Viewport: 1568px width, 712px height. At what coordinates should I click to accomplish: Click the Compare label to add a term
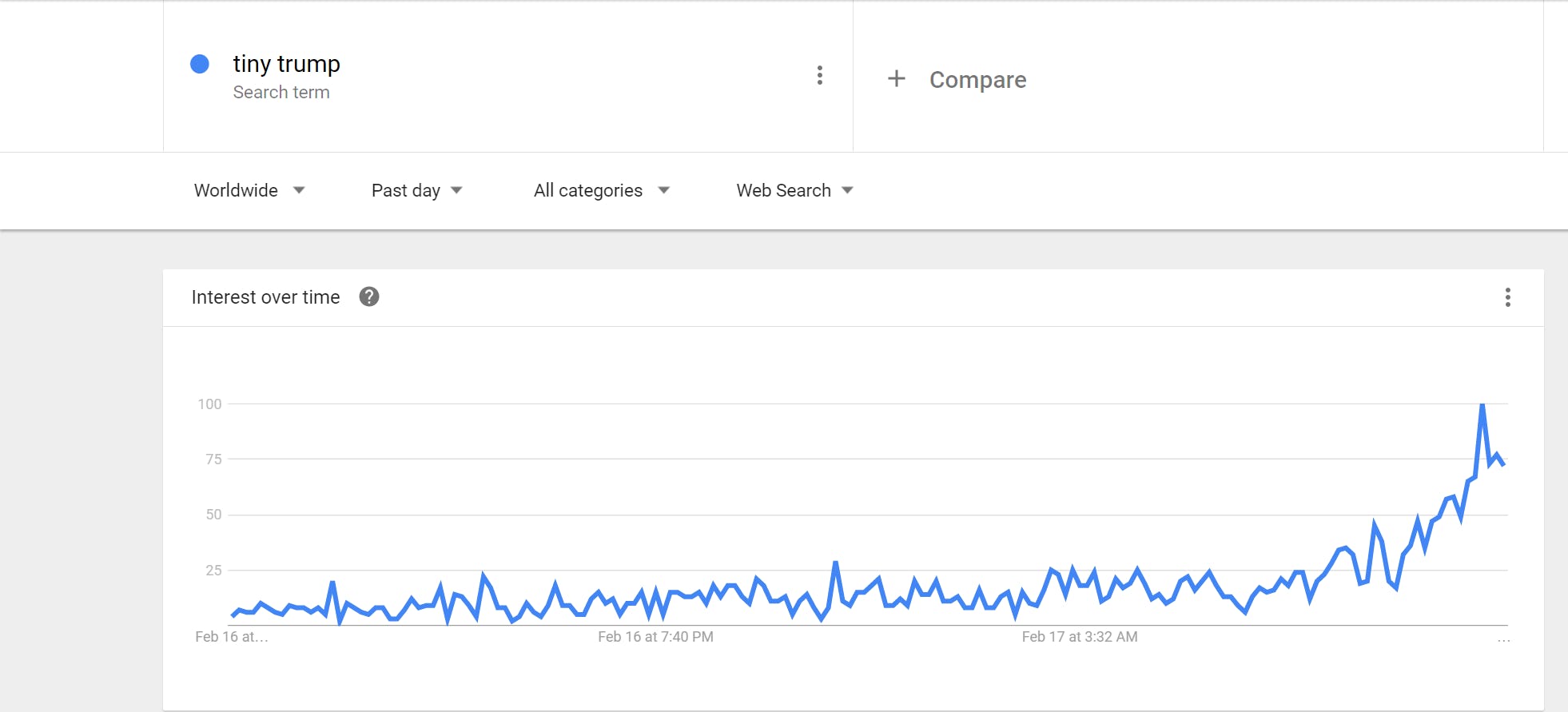(x=977, y=80)
